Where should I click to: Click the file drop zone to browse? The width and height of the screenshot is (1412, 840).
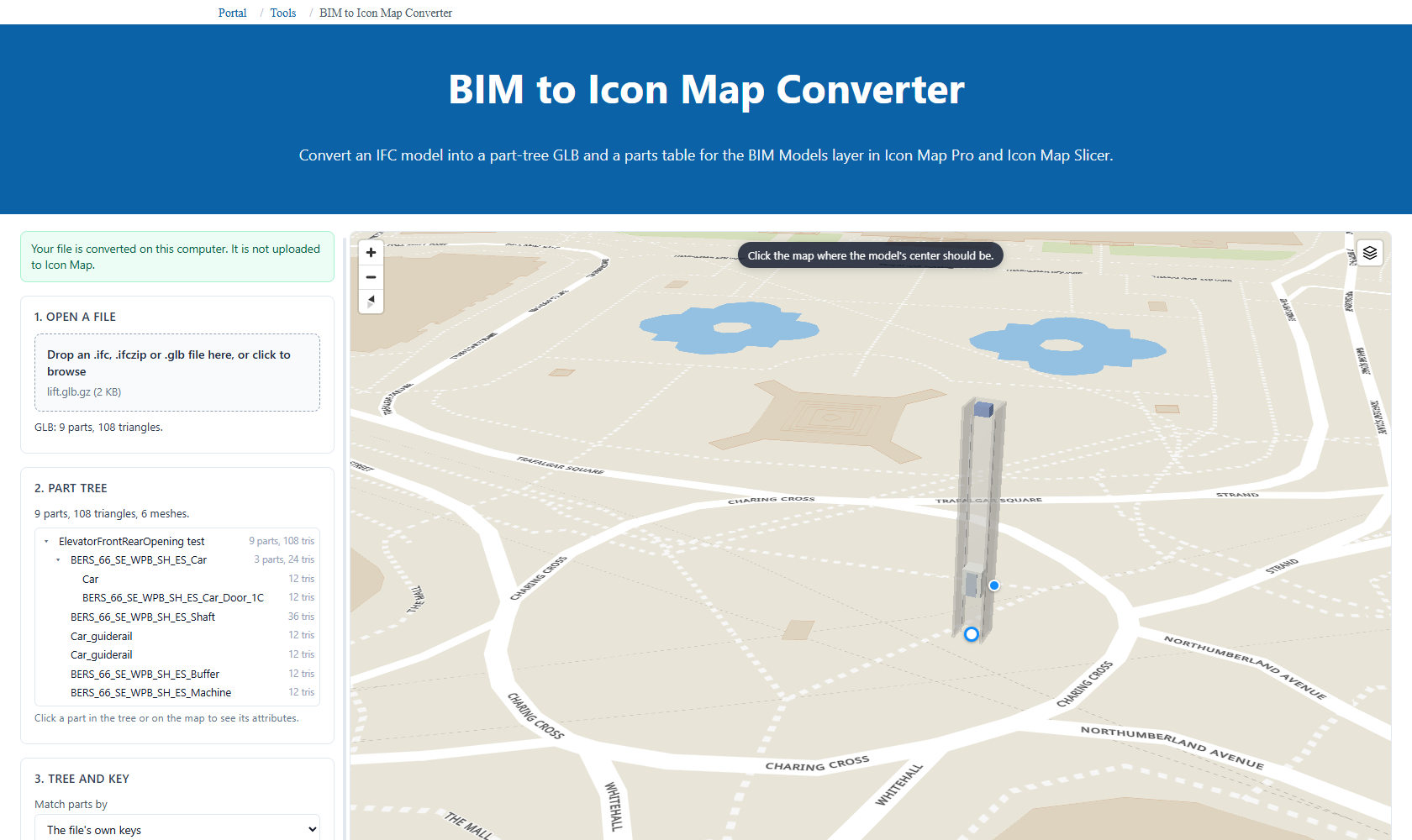(177, 372)
